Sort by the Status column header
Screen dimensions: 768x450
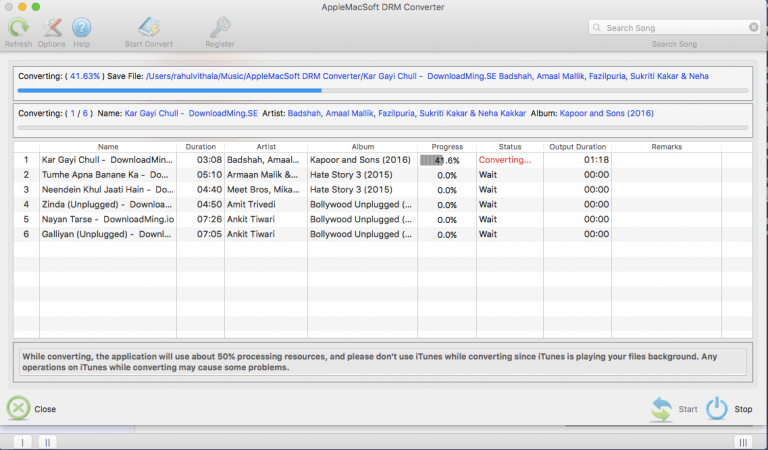click(x=510, y=147)
